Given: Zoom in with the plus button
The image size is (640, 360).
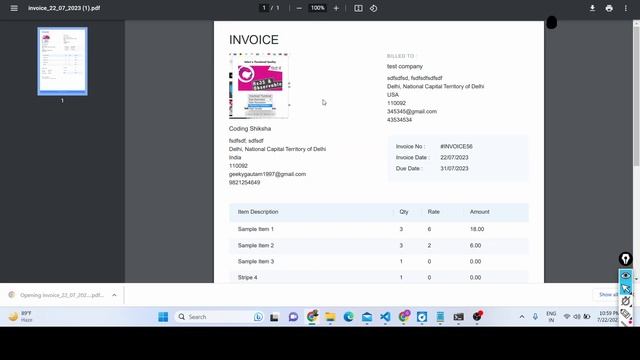Looking at the screenshot, I should tap(336, 8).
